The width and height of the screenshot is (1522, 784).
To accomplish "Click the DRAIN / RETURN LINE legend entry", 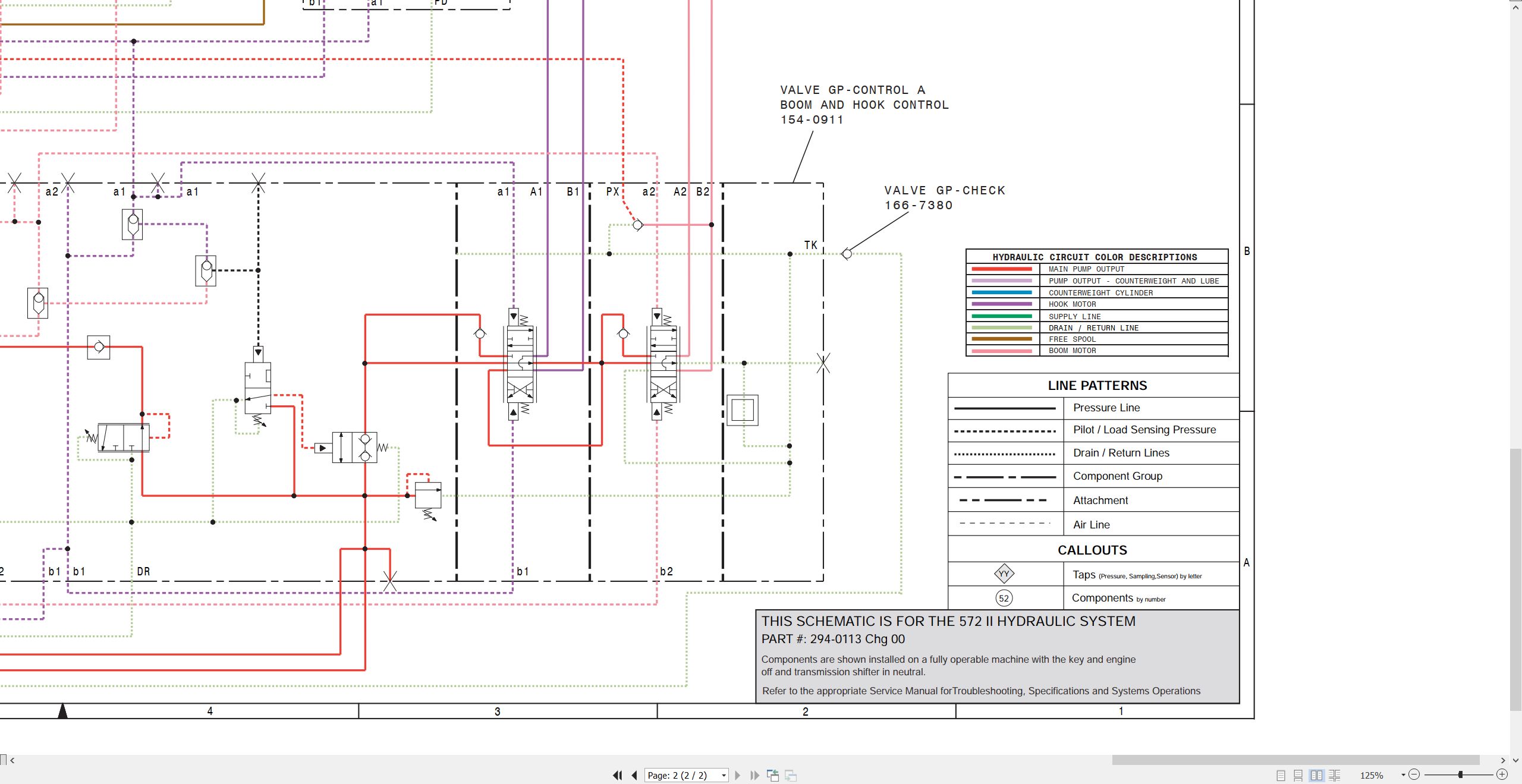I will (1093, 328).
